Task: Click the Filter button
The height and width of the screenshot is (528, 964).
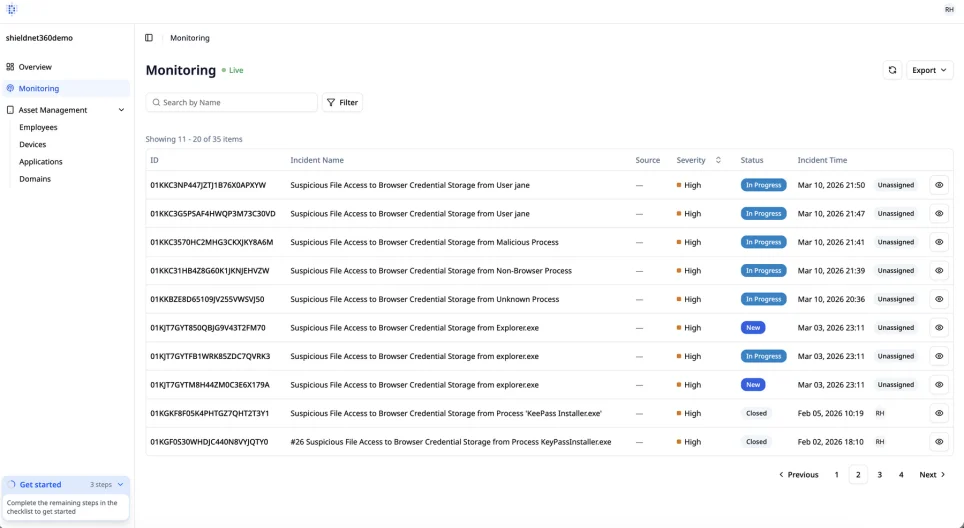Action: [342, 103]
